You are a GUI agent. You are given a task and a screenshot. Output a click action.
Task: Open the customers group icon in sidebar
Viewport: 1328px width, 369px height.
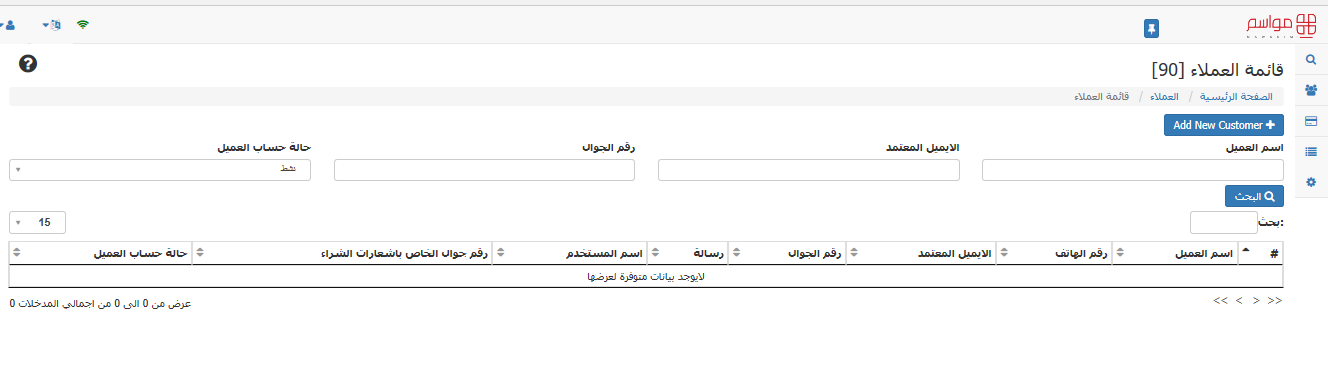[1311, 90]
